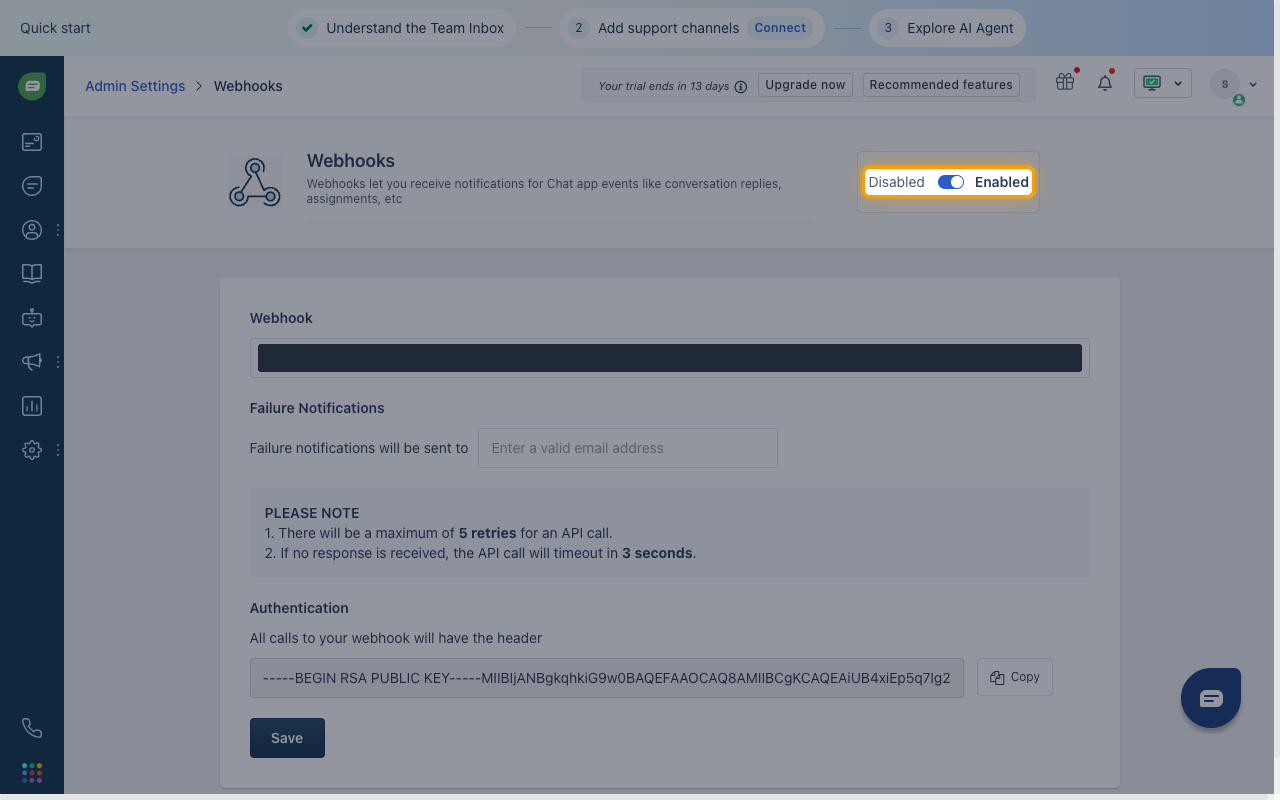Open the campaigns megaphone icon
The height and width of the screenshot is (800, 1280).
[x=32, y=362]
